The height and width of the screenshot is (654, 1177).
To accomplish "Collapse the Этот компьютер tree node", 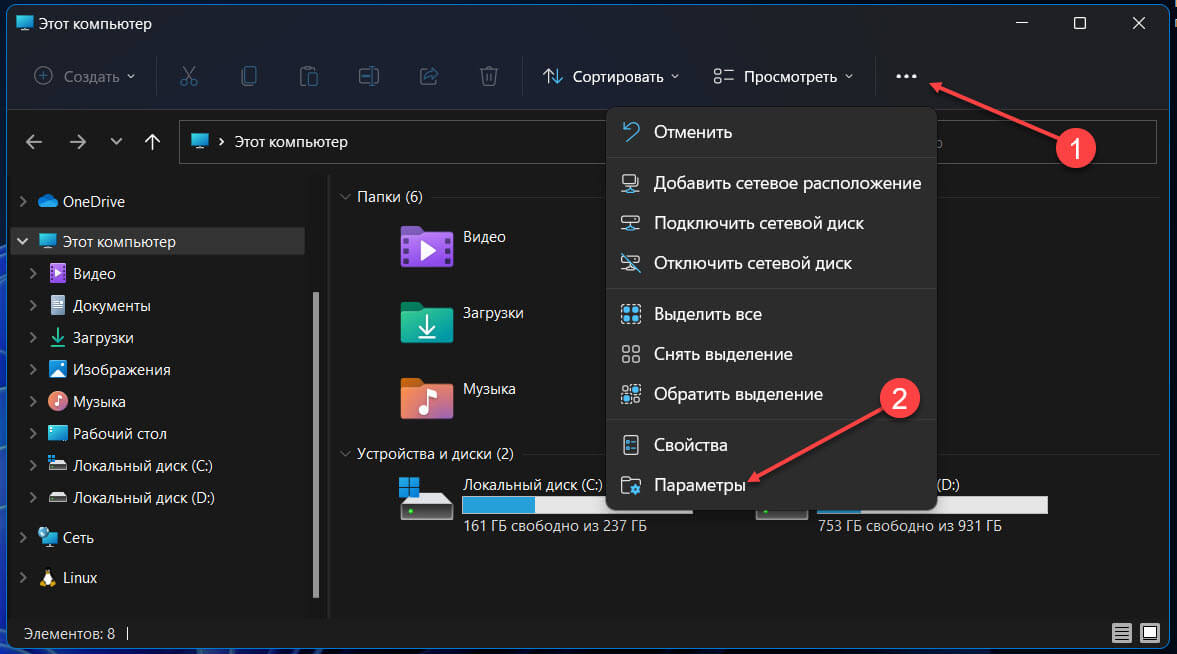I will (x=23, y=241).
